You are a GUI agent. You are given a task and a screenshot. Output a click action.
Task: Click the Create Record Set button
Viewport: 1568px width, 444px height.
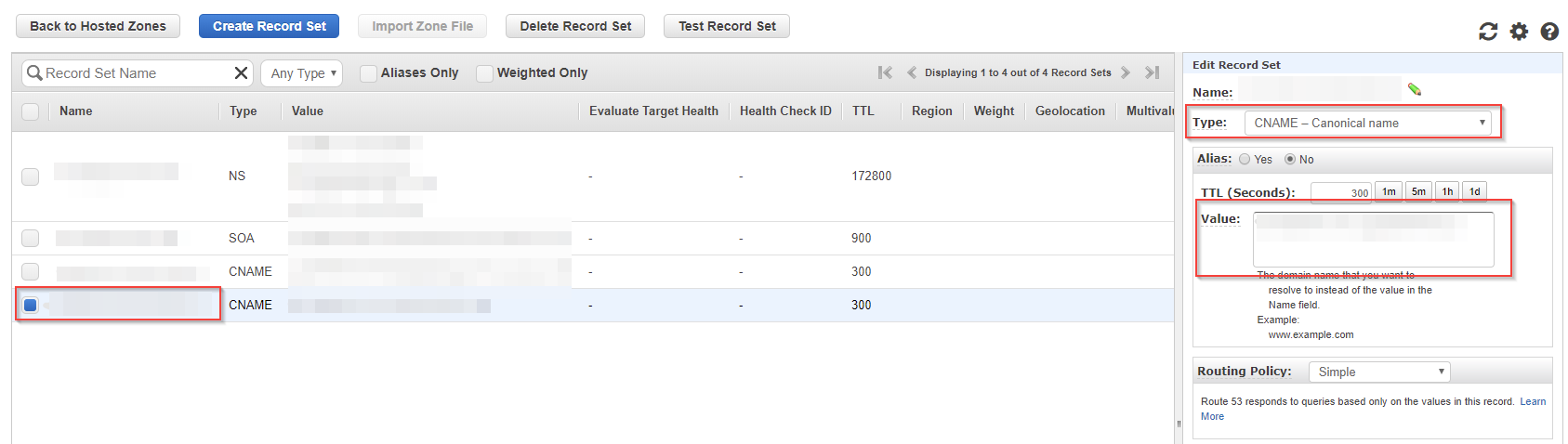[269, 26]
